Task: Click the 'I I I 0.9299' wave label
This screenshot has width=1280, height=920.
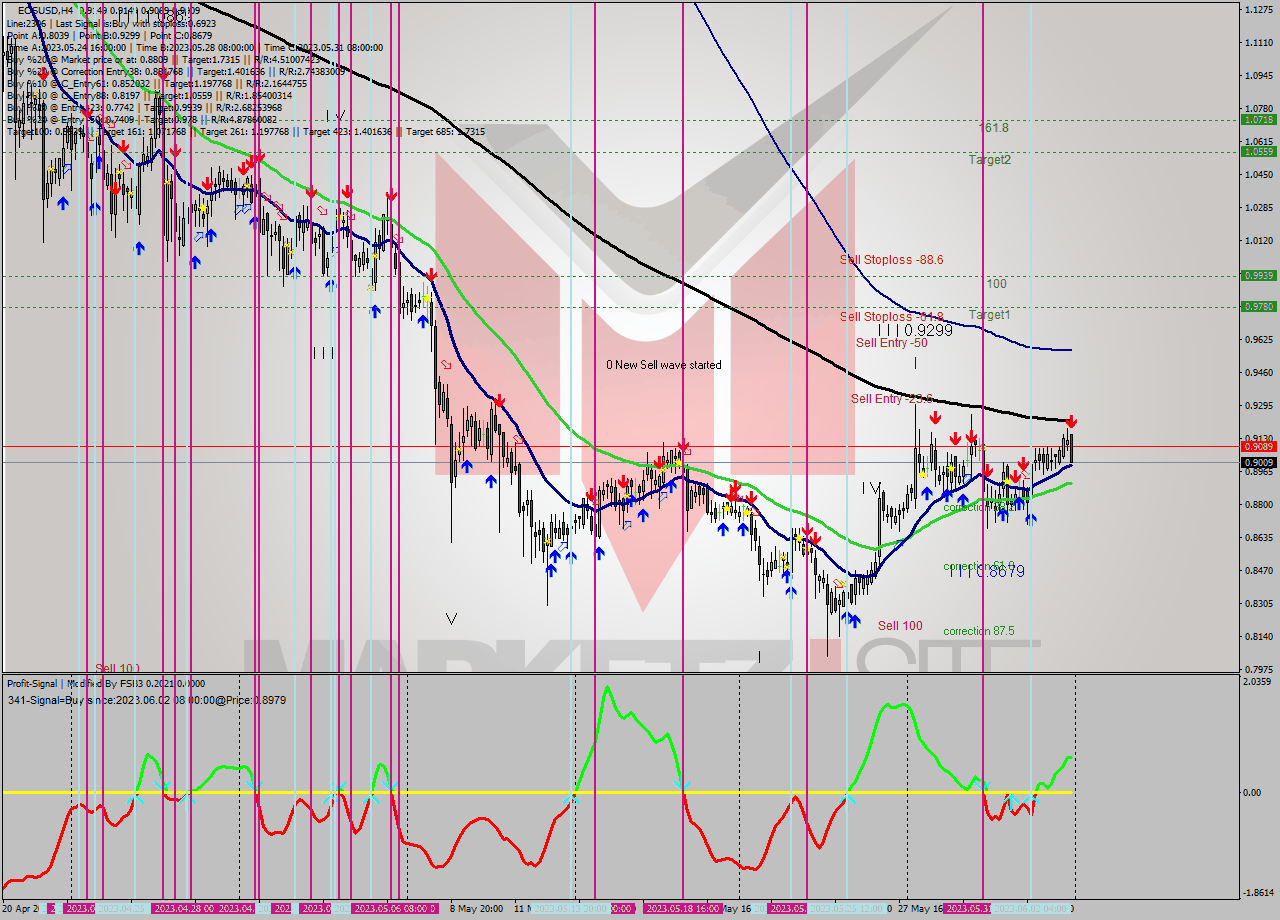Action: (x=915, y=330)
